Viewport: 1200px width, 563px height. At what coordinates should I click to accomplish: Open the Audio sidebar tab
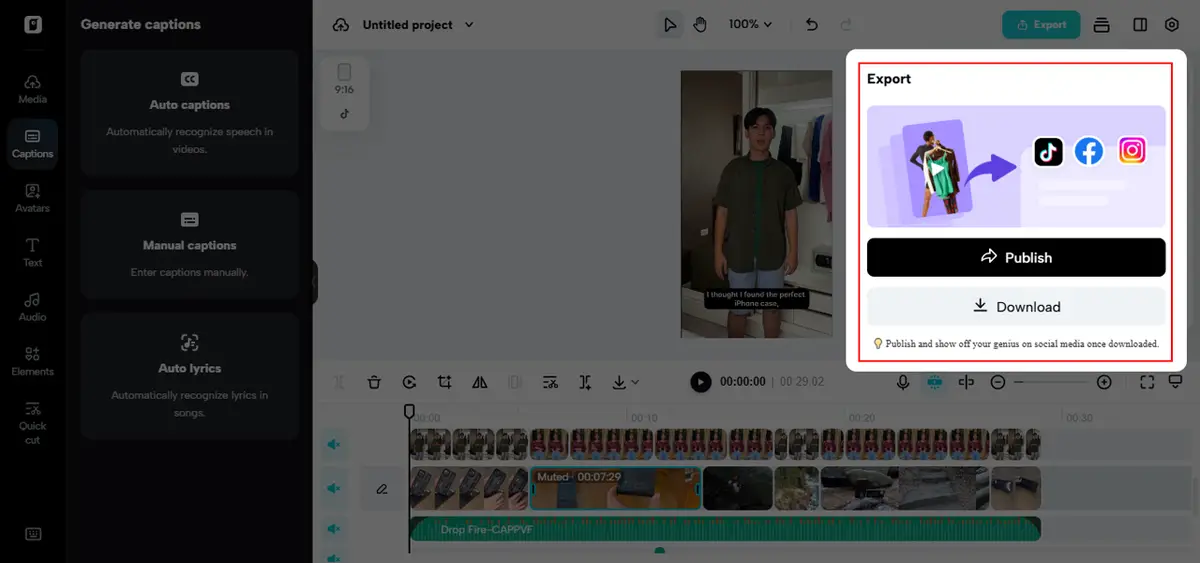[32, 306]
